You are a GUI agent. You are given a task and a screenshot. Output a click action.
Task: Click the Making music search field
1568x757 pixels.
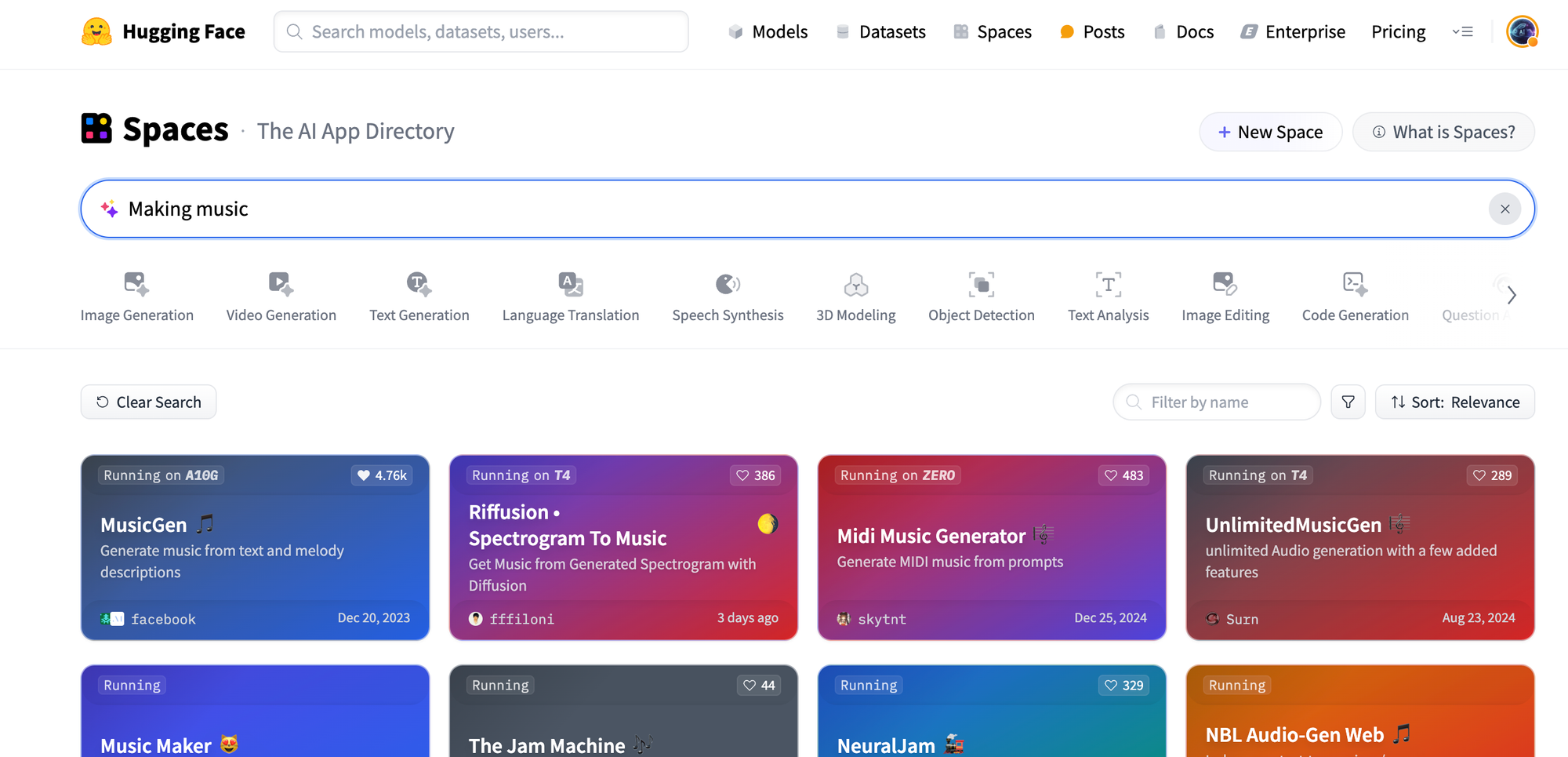(x=808, y=209)
